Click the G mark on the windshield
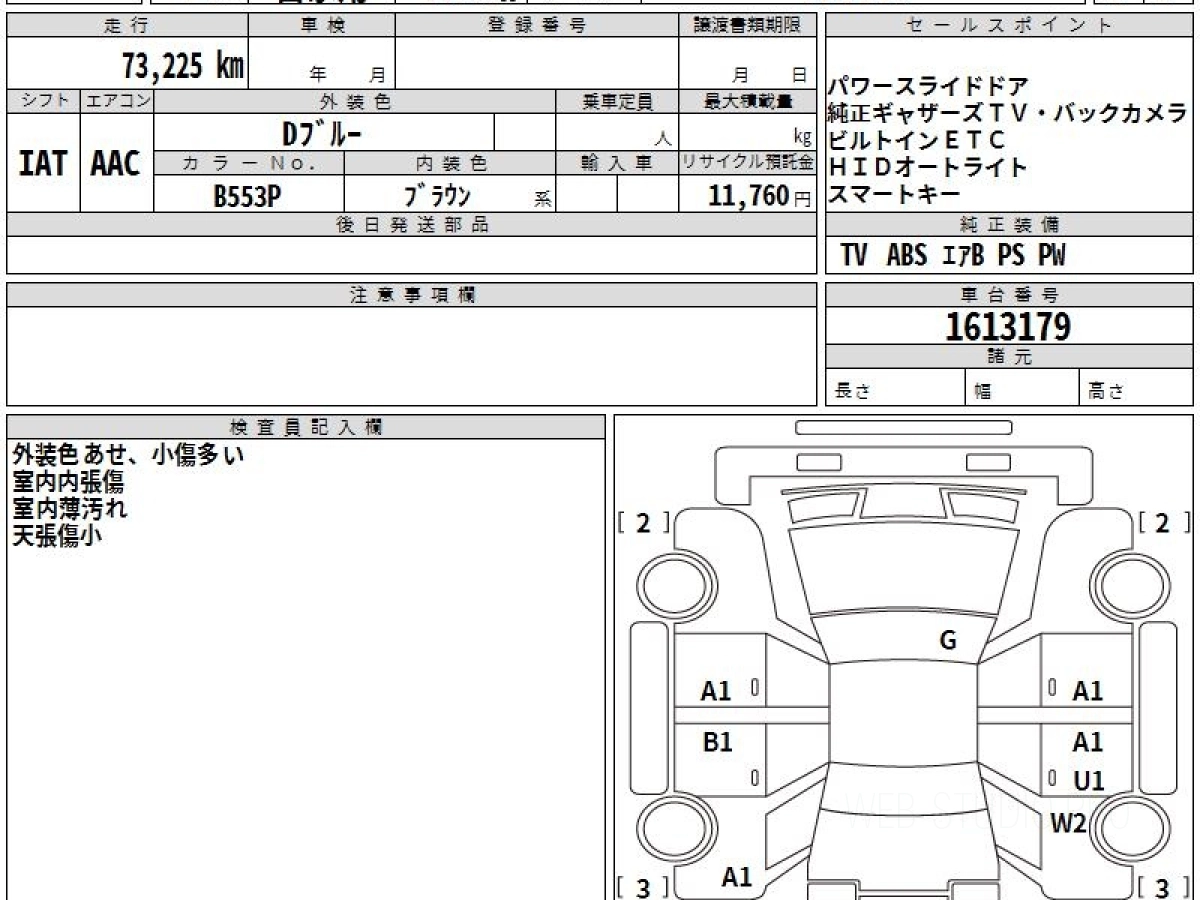1200x900 pixels. 948,641
